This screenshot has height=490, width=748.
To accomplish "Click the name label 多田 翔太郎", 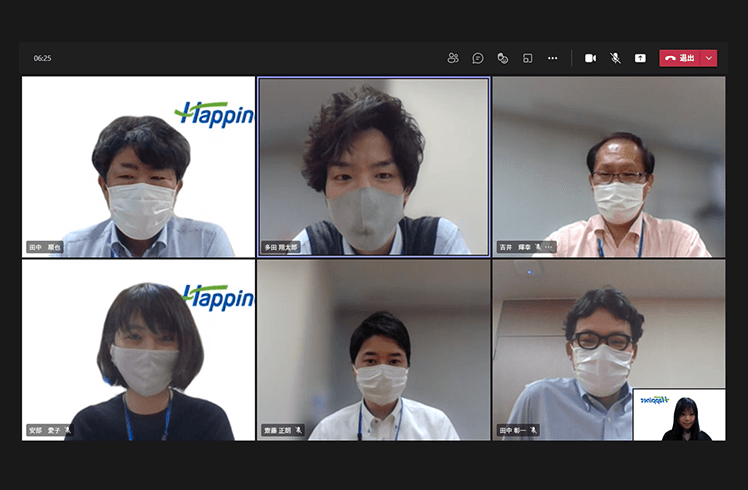I will point(281,247).
